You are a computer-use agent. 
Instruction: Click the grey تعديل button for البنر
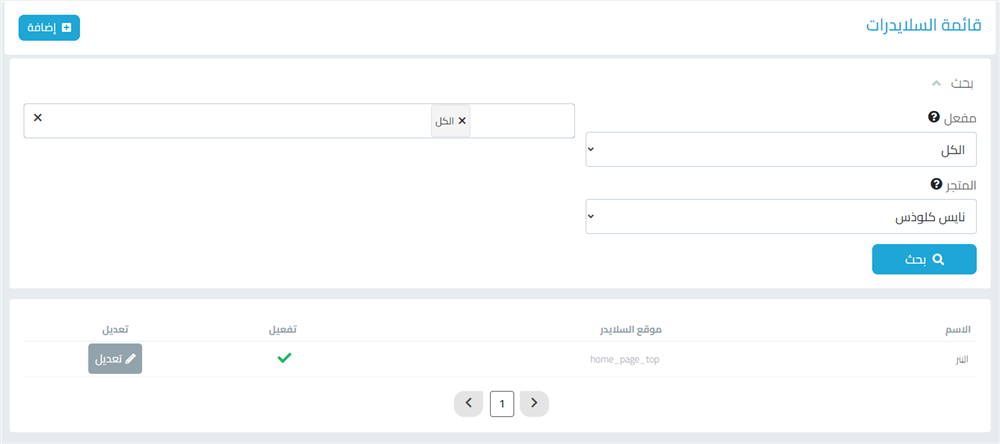point(115,358)
